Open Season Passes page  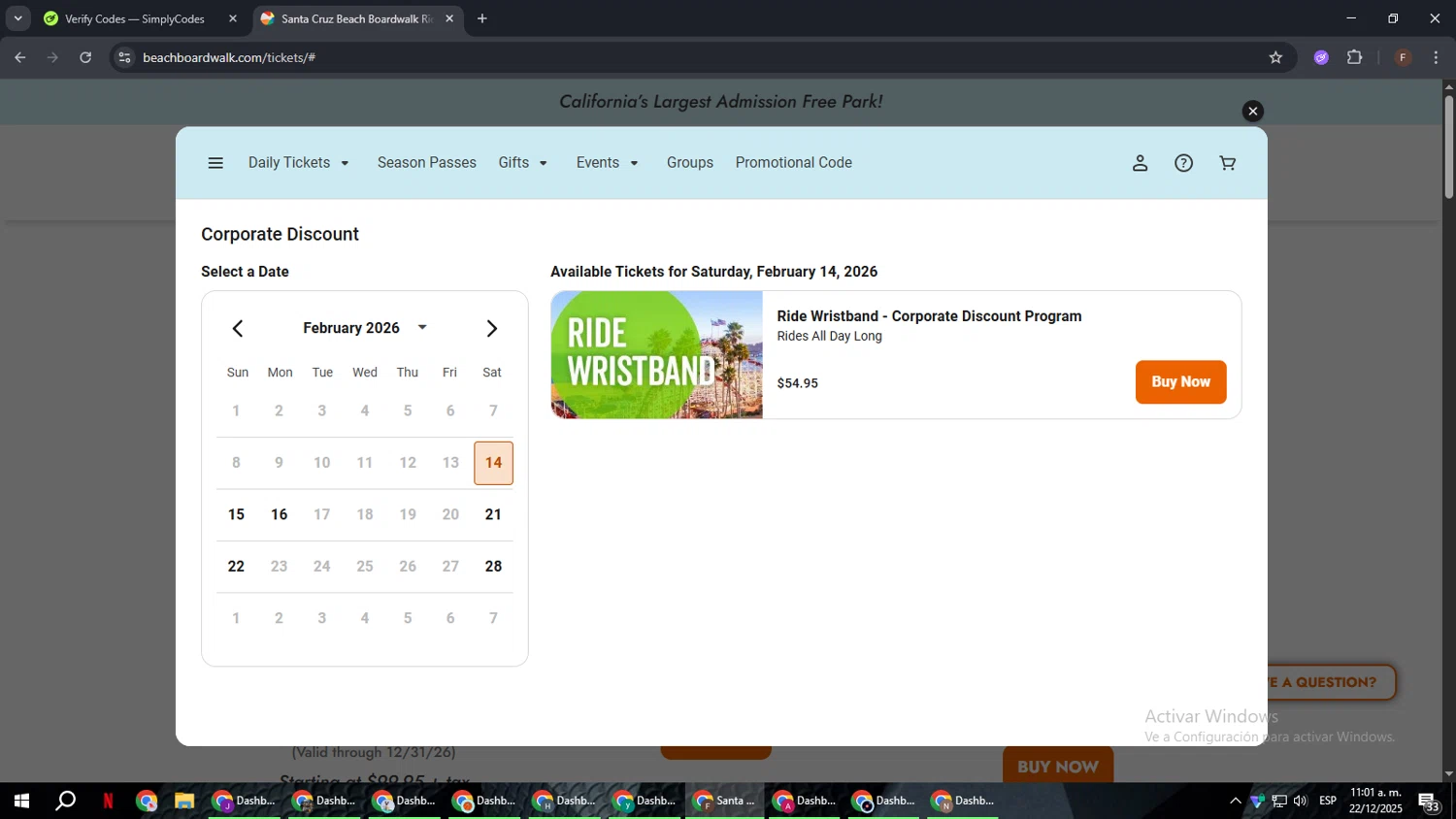click(427, 163)
